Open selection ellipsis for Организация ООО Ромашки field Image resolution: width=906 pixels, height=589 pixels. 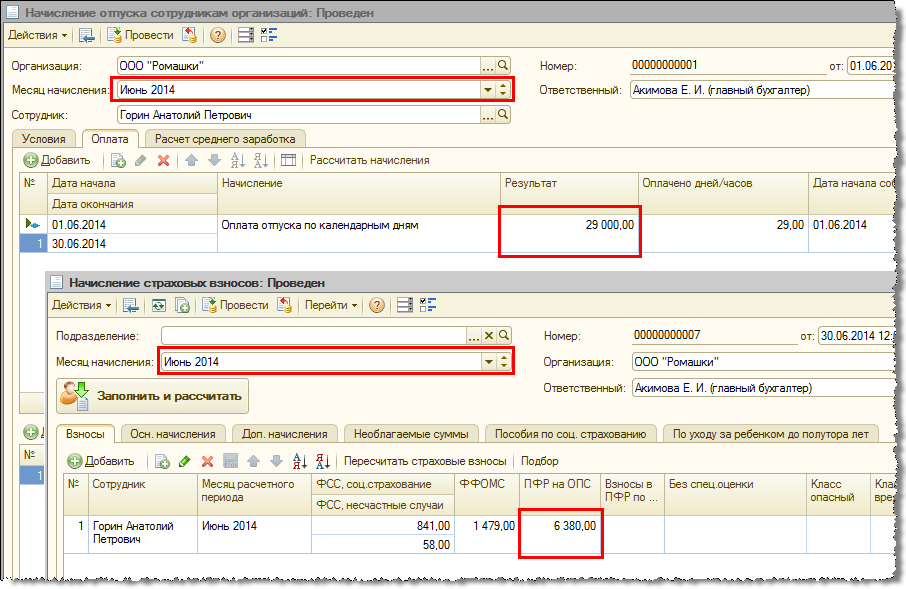coord(488,66)
